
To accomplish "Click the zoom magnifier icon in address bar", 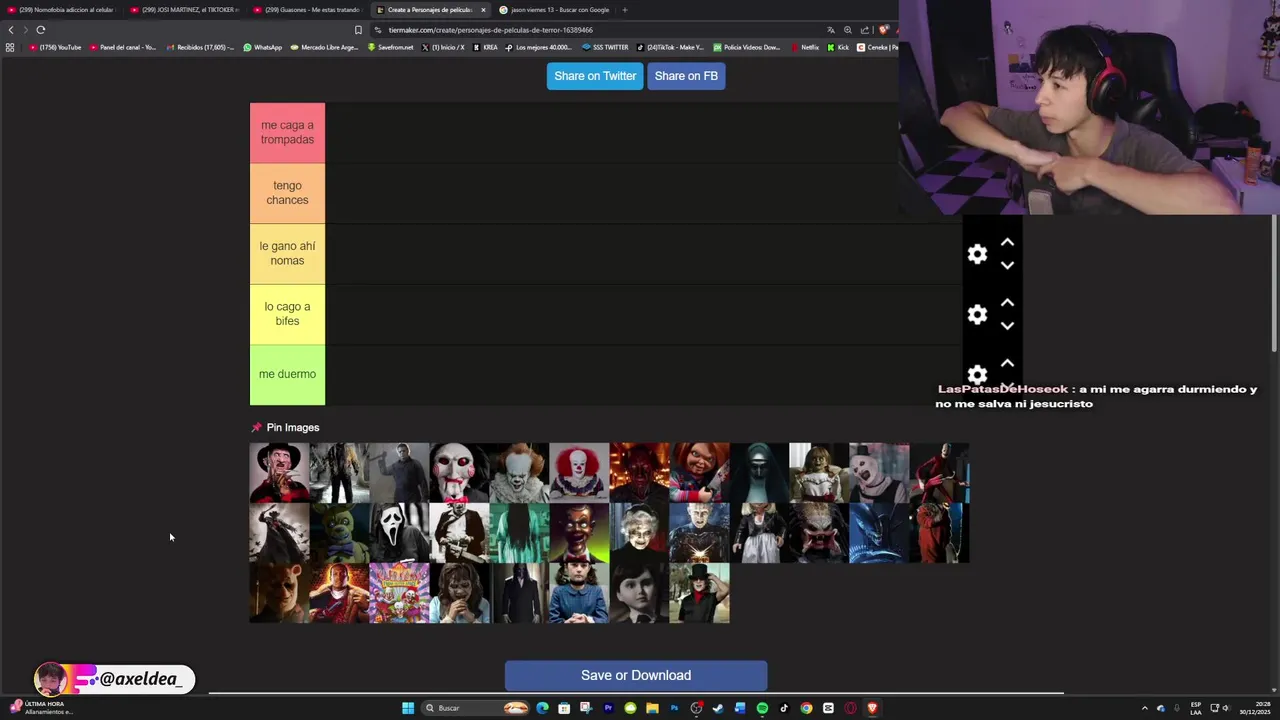I will click(848, 30).
